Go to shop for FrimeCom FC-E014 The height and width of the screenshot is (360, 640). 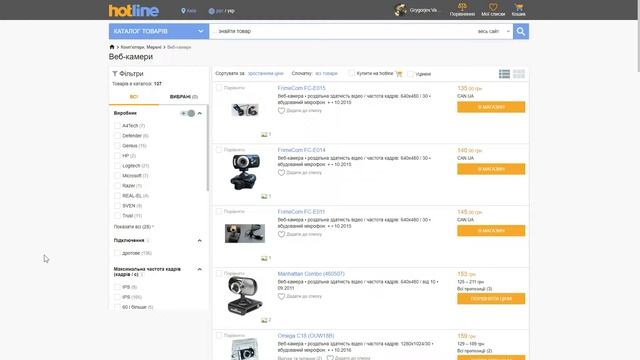(x=491, y=169)
